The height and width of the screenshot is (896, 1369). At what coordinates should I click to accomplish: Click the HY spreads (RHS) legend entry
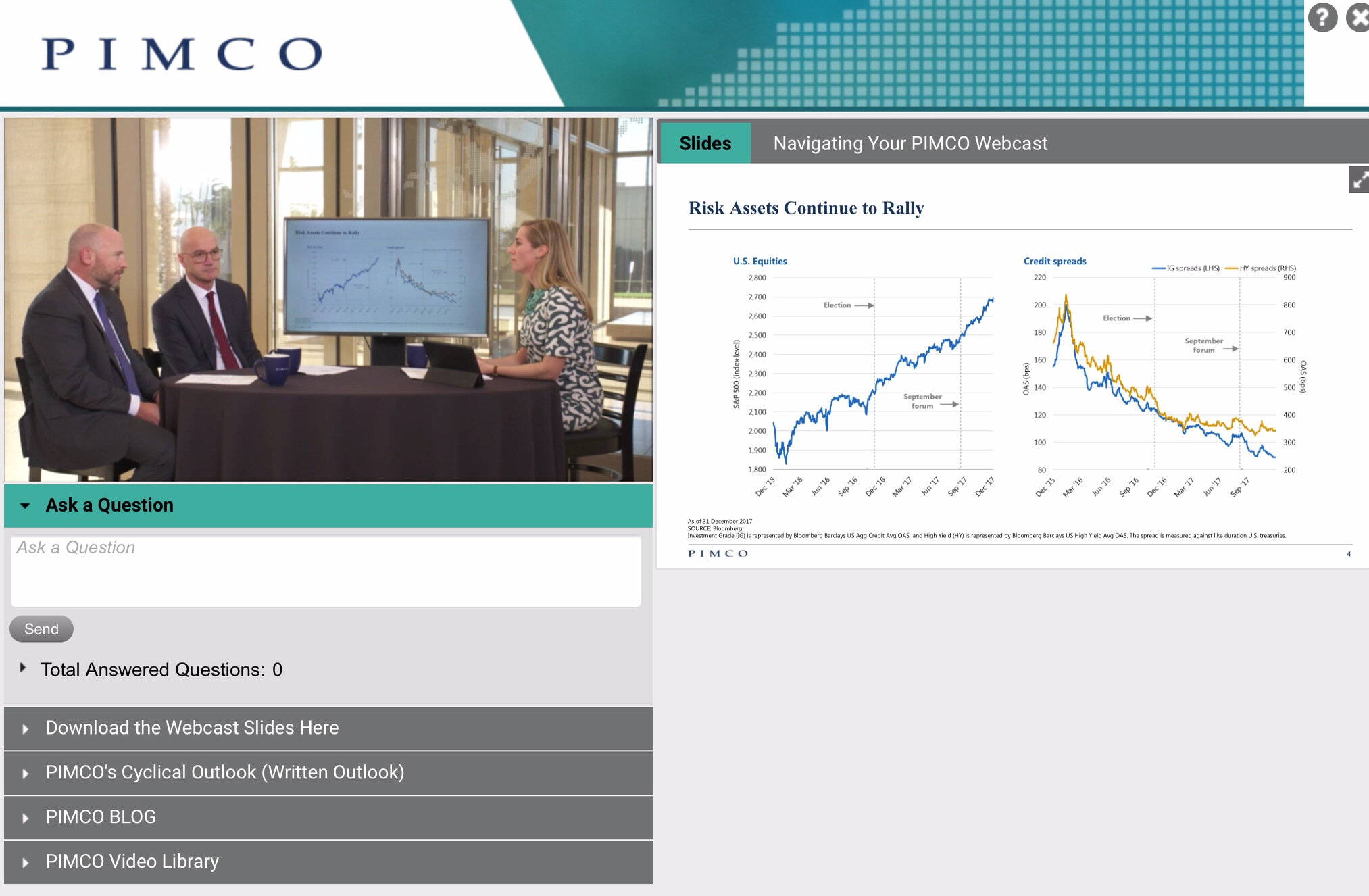click(1260, 268)
